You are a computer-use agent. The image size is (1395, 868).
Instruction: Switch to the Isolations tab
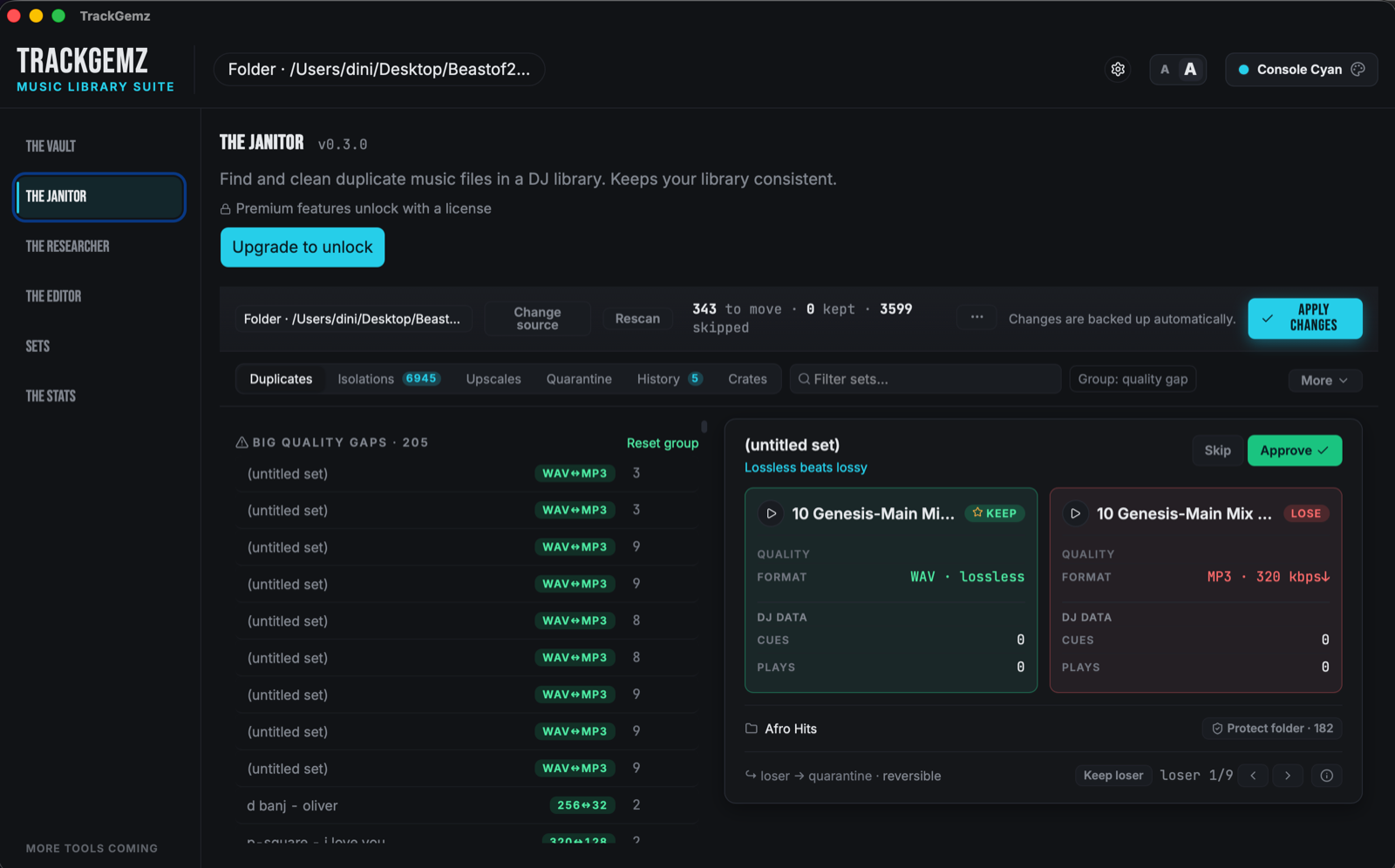(389, 379)
